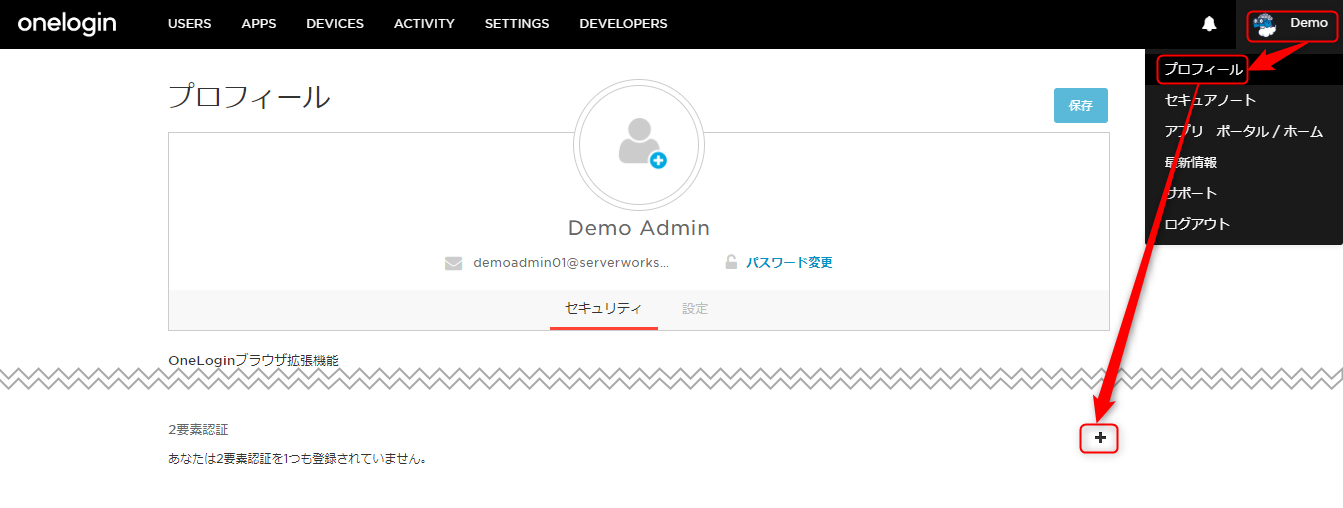Open the DEVELOPERS menu
This screenshot has width=1343, height=508.
click(623, 24)
